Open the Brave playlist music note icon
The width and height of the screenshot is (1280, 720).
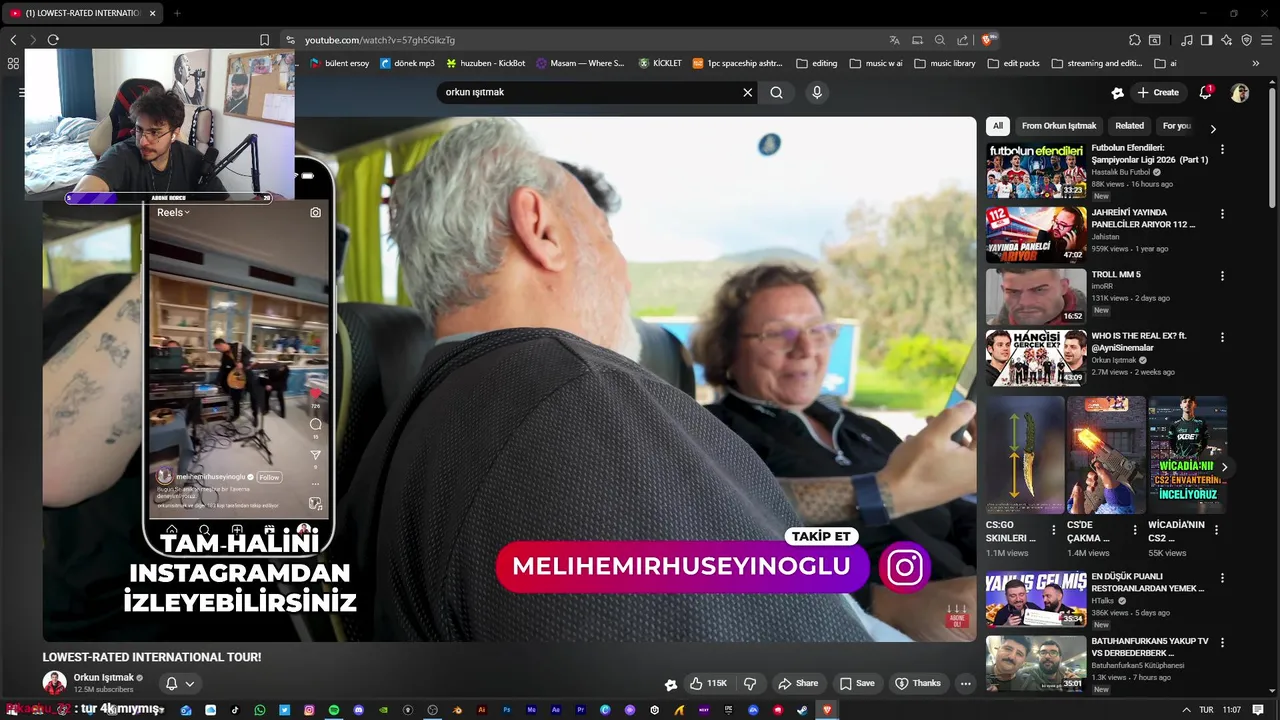click(x=1187, y=40)
